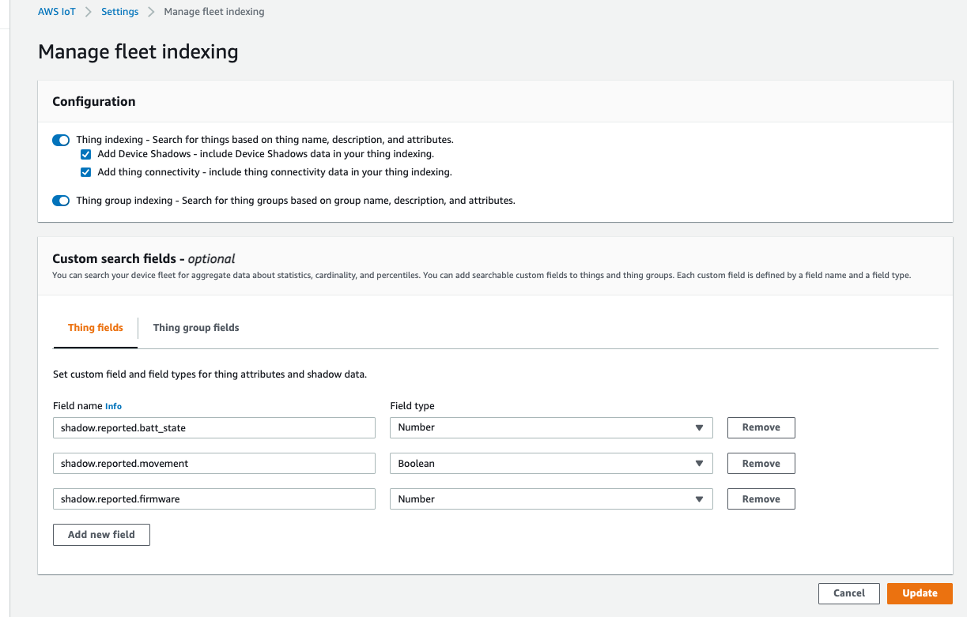
Task: Open the Info link beside Field name
Action: click(113, 406)
